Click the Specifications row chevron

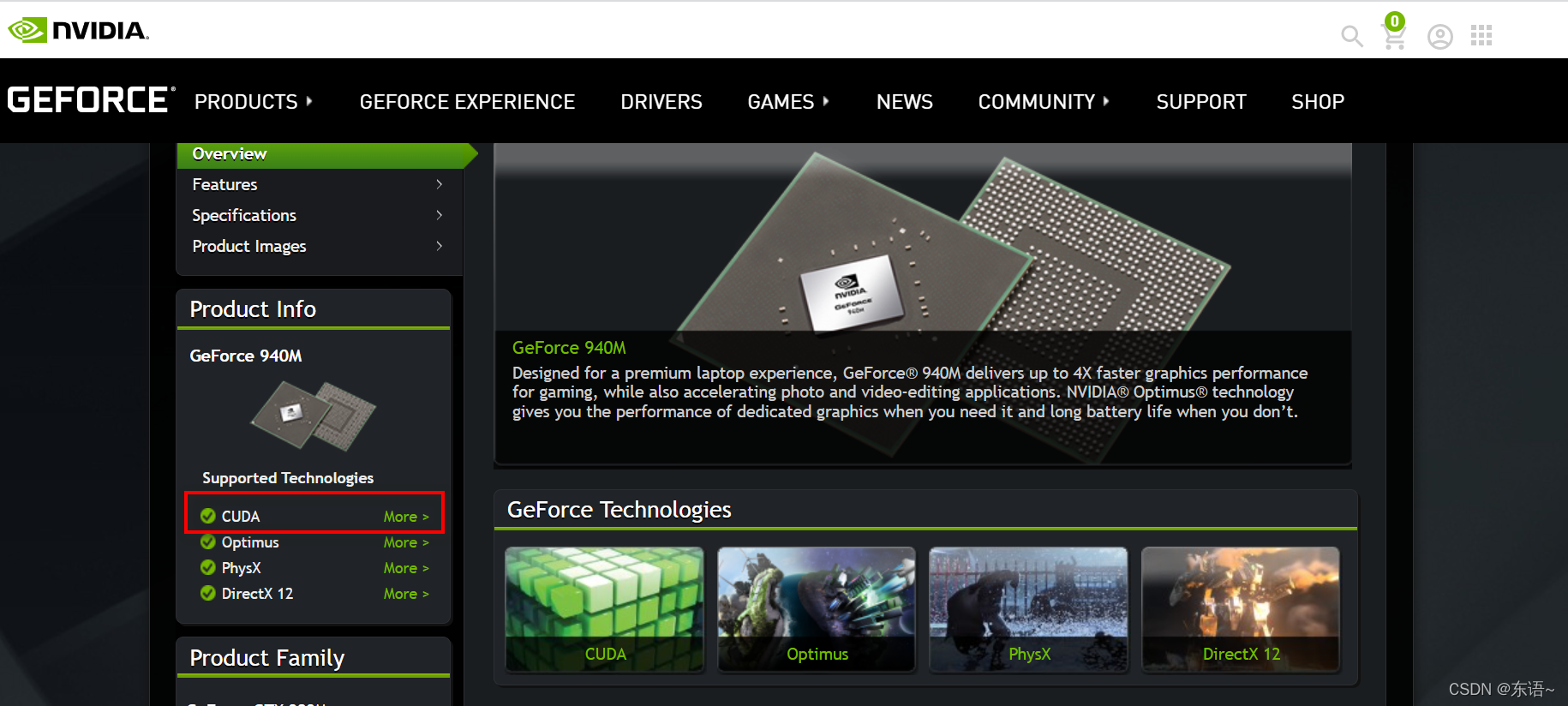[x=440, y=215]
